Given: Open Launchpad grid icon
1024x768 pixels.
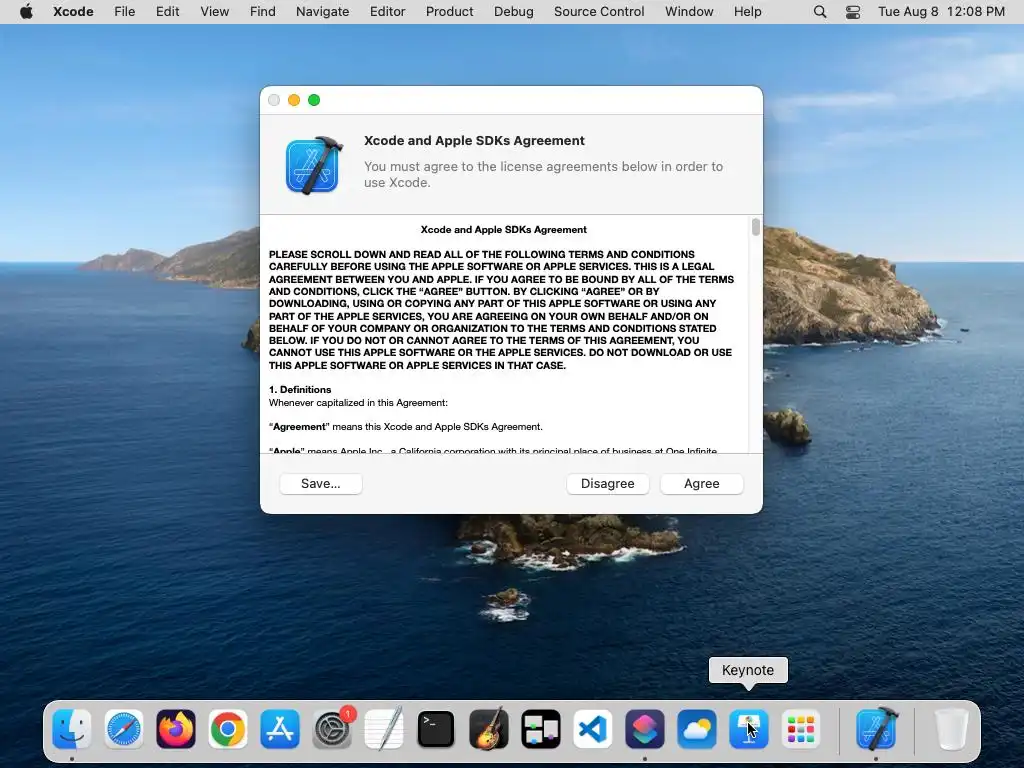Looking at the screenshot, I should 801,729.
